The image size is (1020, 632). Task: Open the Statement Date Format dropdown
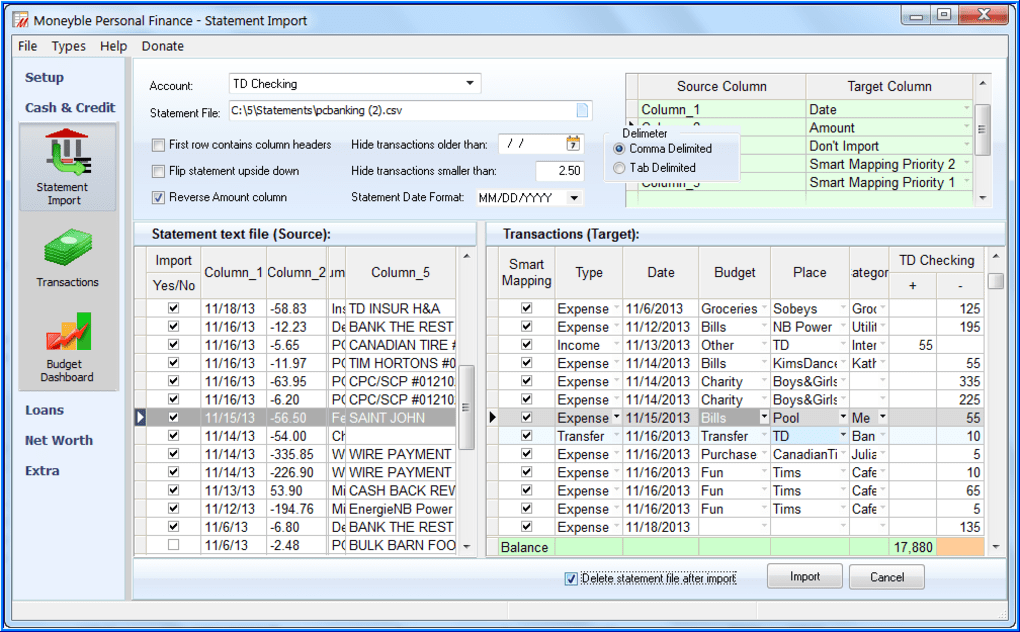click(x=574, y=197)
